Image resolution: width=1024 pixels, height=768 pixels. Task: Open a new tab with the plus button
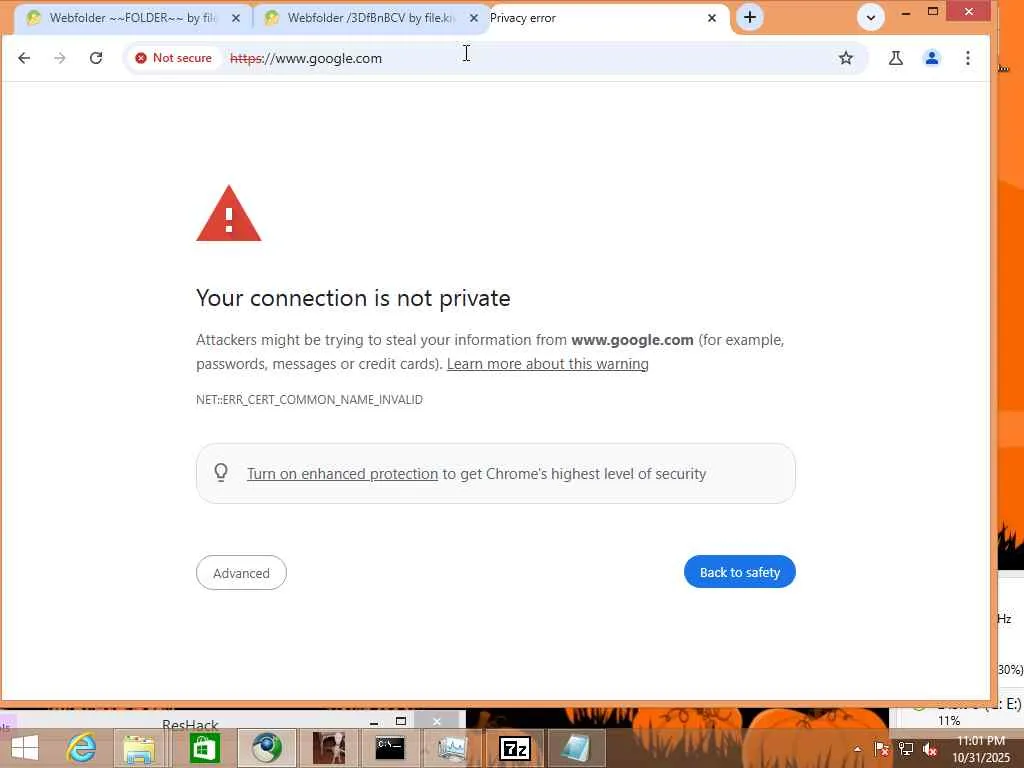750,17
